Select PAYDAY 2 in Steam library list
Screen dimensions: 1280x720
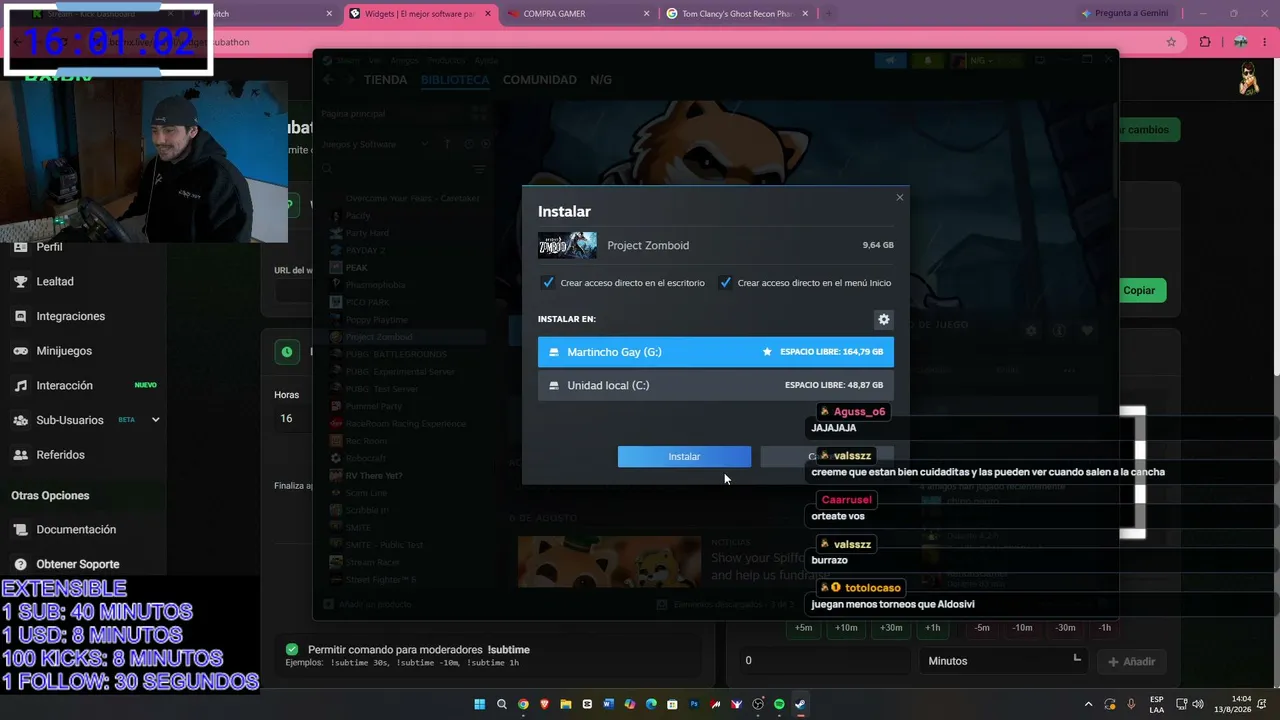[x=365, y=250]
